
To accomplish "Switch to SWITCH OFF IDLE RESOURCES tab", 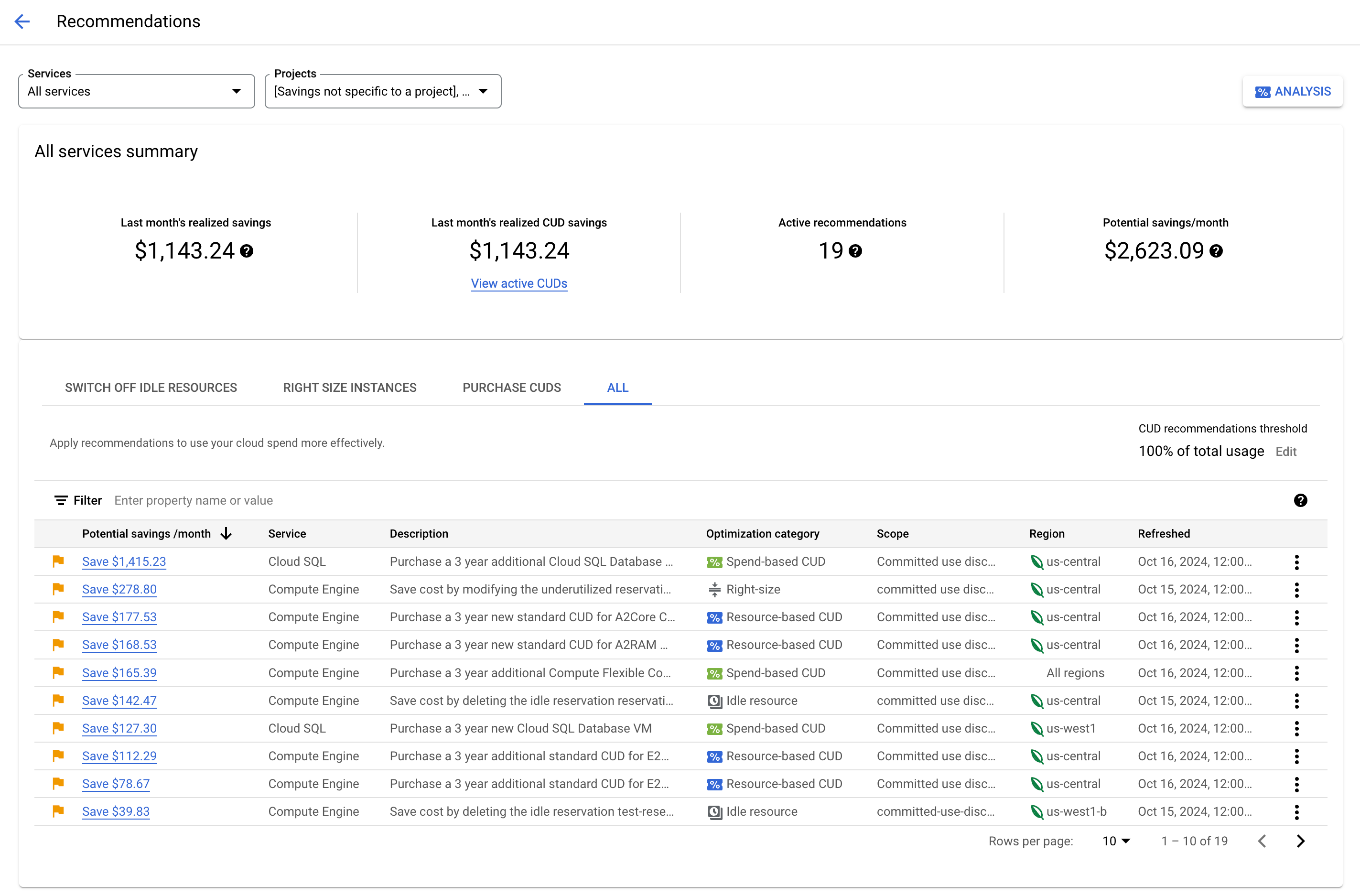I will coord(151,388).
